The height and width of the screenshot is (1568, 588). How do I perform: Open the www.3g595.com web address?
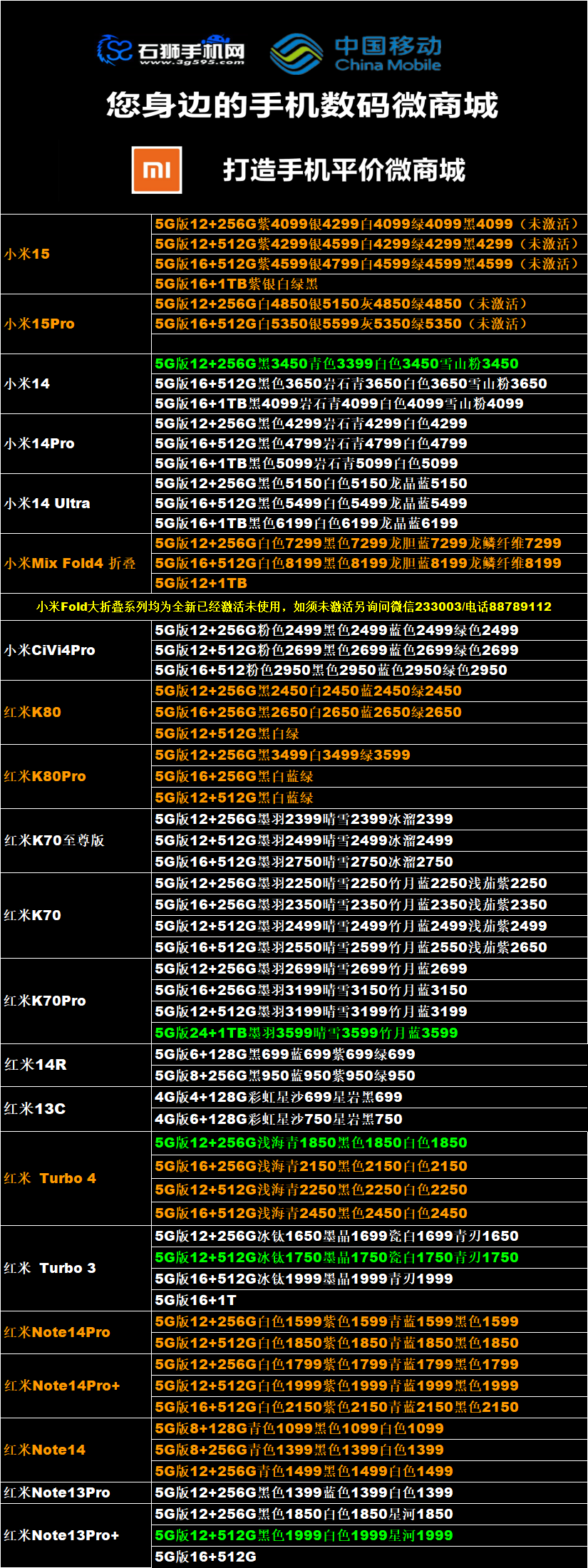coord(192,63)
